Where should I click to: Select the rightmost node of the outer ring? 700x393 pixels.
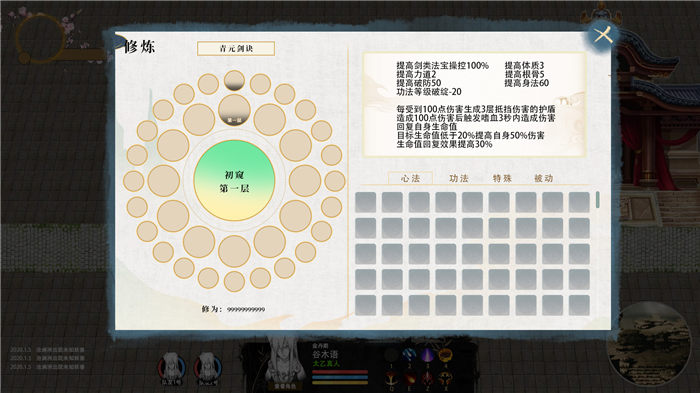click(335, 181)
